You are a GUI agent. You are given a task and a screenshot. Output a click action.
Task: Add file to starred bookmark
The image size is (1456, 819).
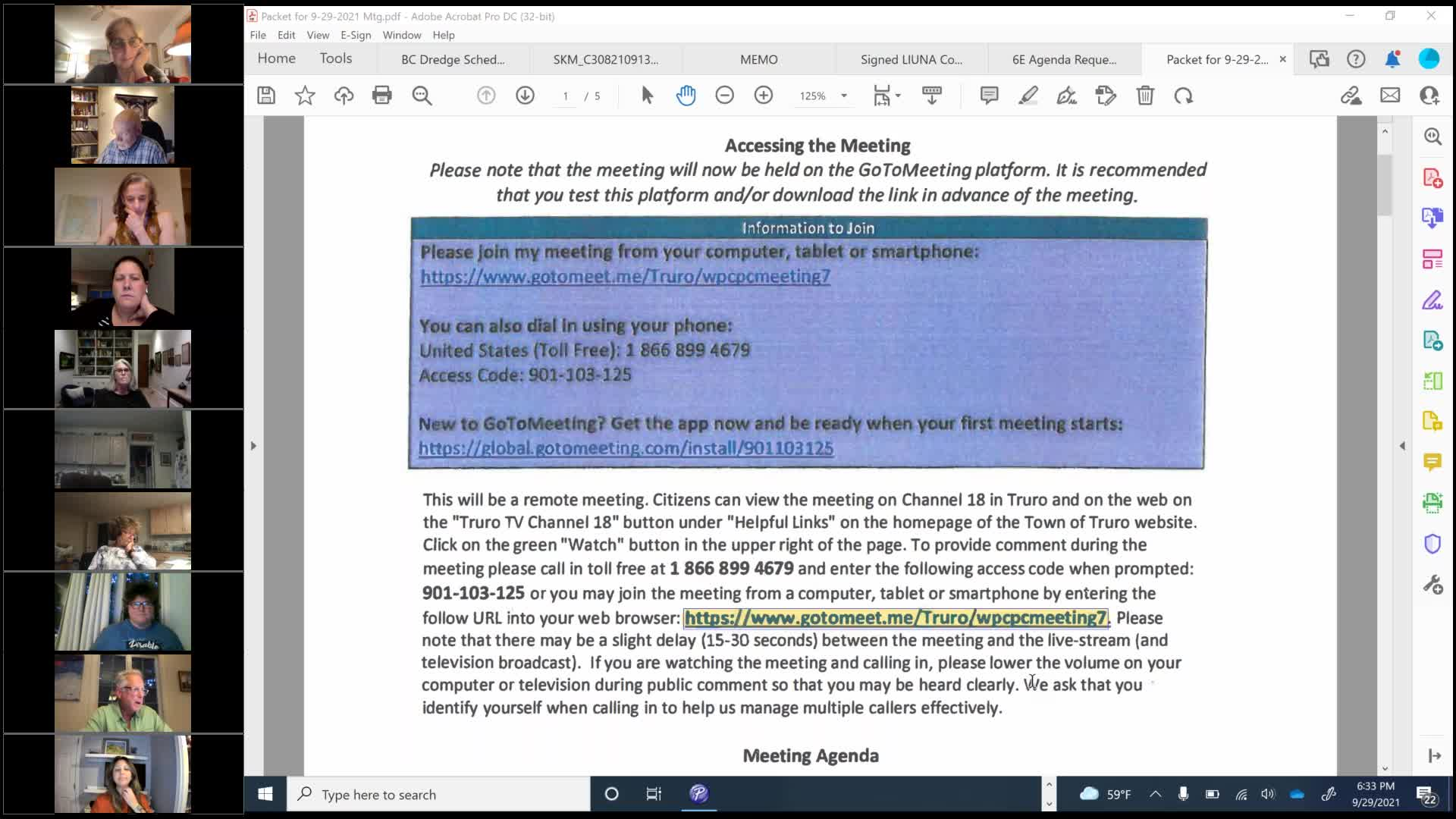pos(305,96)
